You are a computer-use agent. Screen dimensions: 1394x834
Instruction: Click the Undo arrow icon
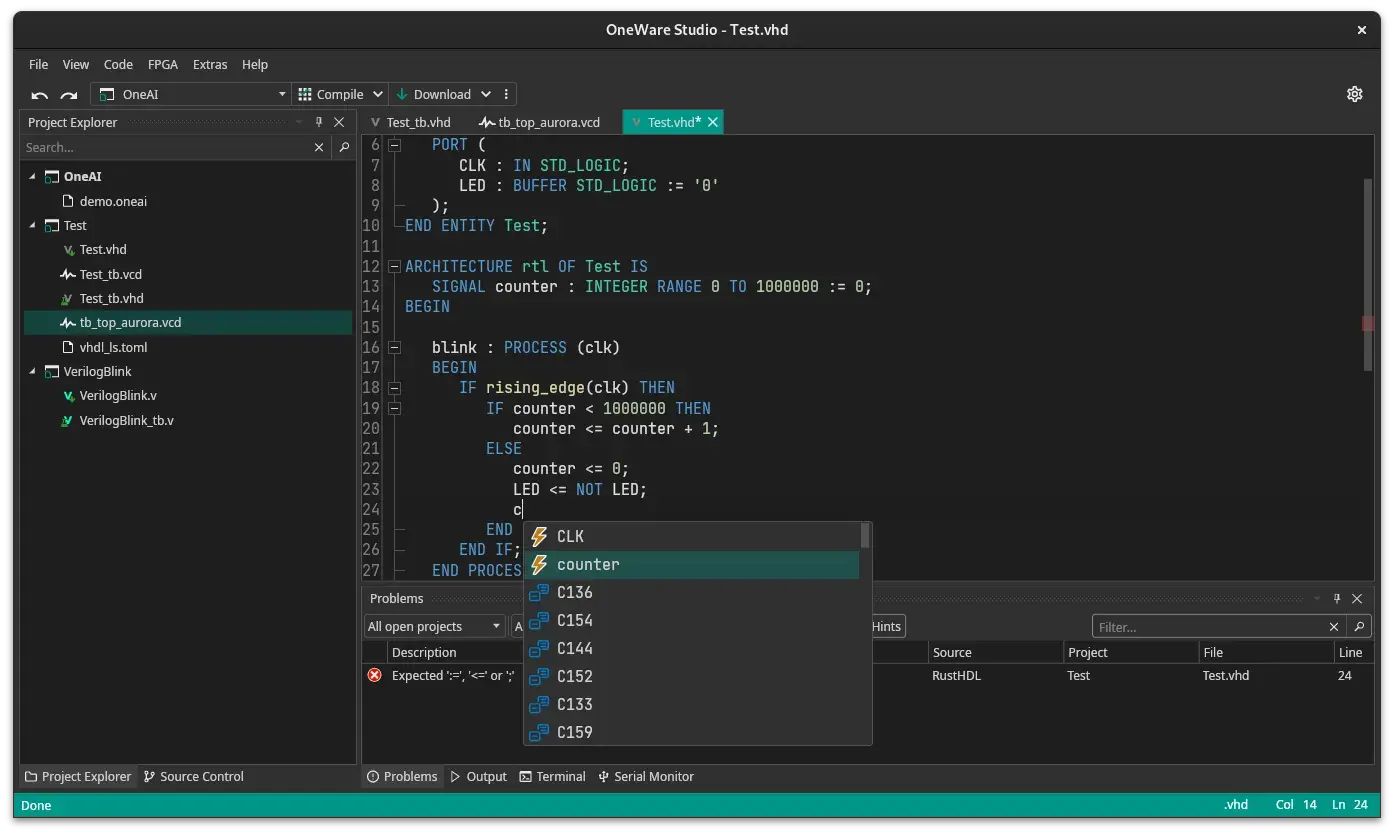point(39,93)
